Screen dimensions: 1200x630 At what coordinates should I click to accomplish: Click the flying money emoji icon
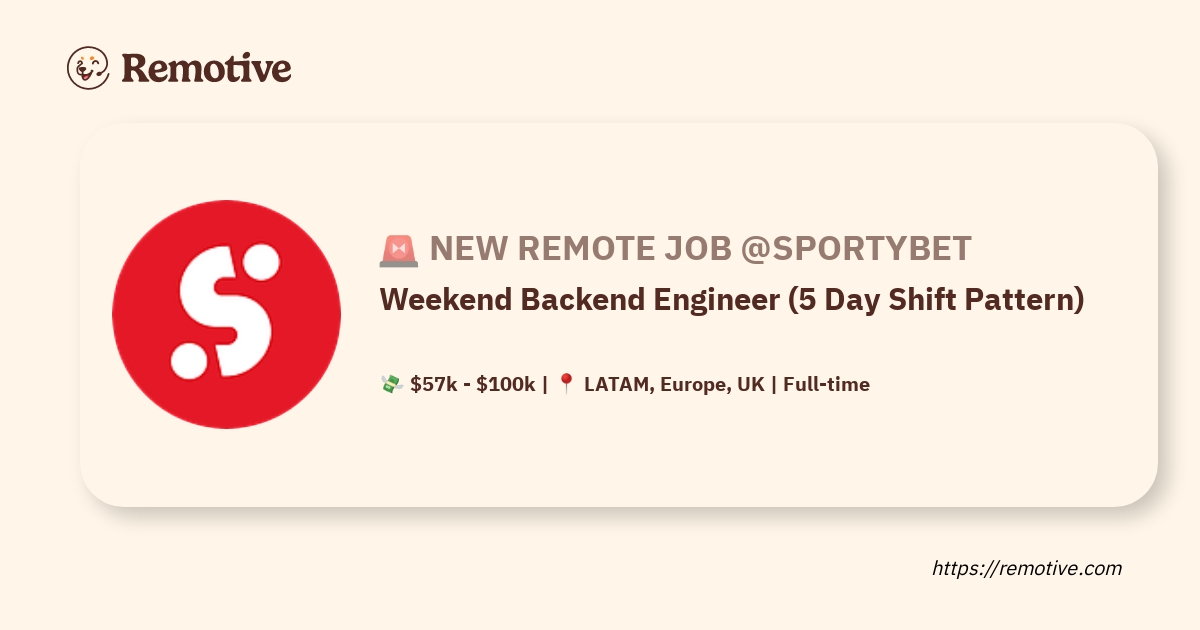click(x=391, y=384)
